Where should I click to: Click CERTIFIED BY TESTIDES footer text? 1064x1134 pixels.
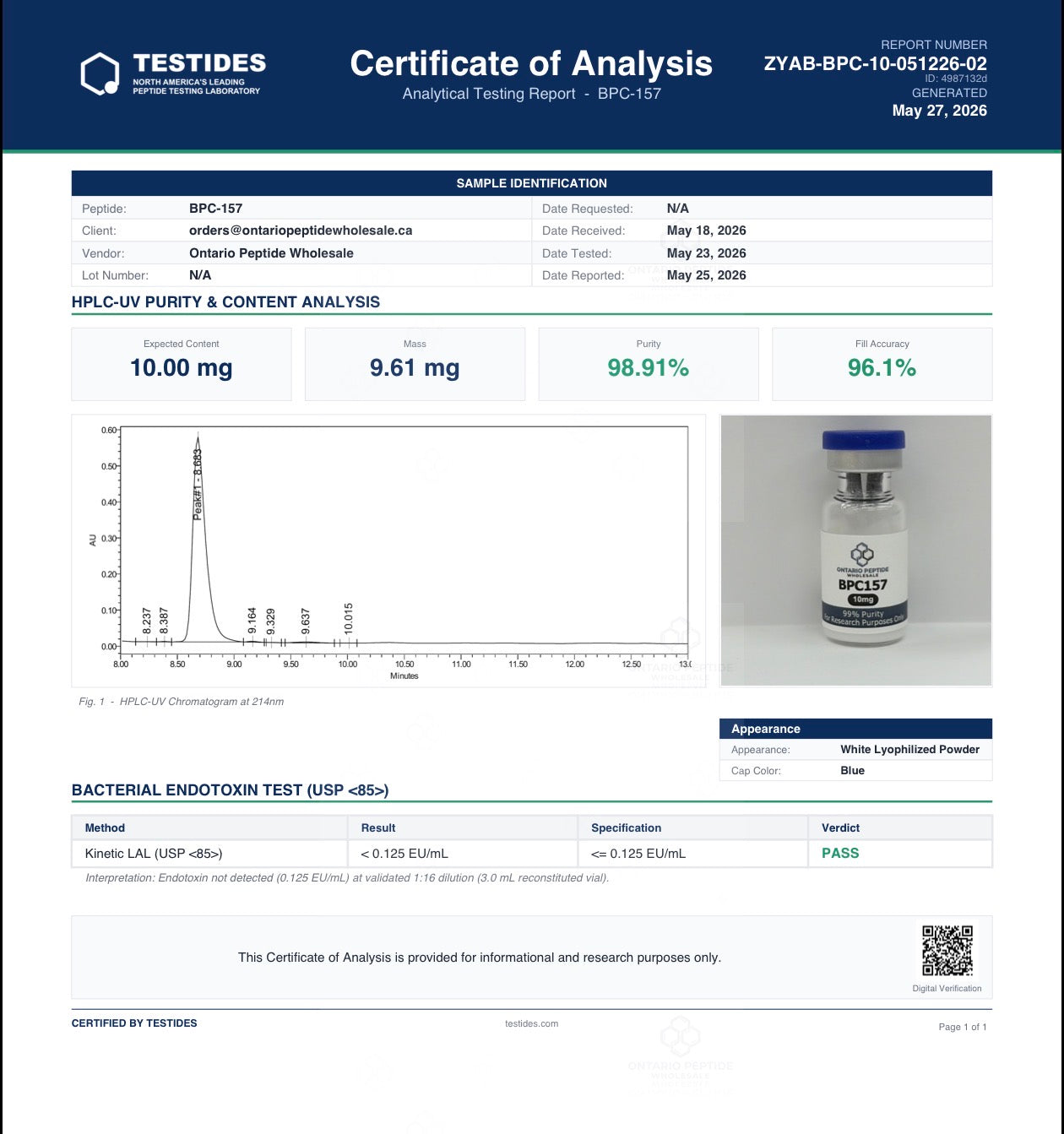pos(134,1023)
